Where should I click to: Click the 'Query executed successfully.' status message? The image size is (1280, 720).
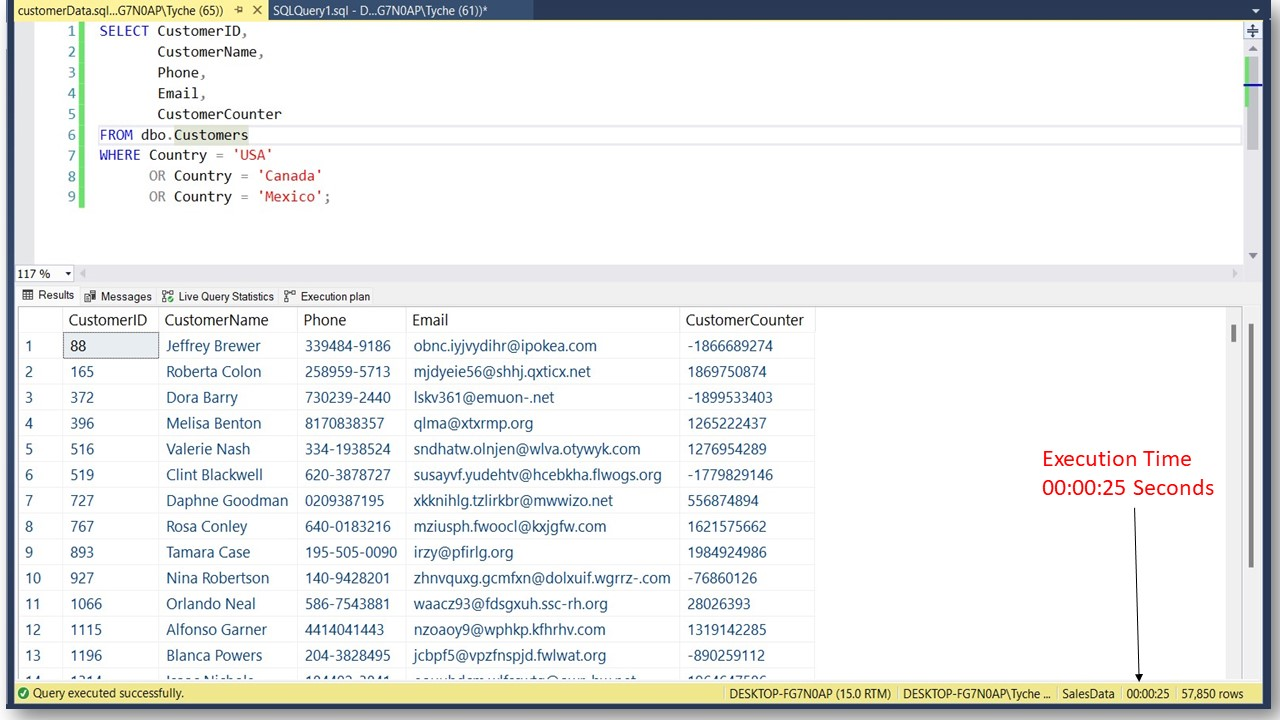(108, 693)
